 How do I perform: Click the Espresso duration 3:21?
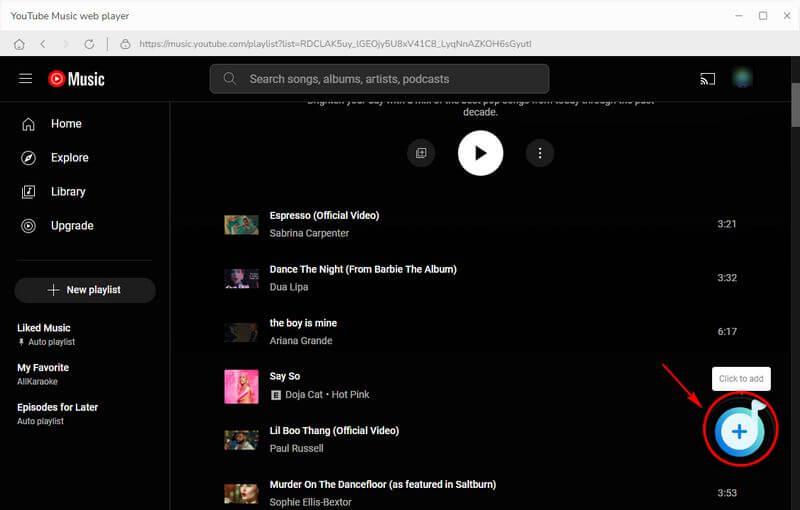[x=727, y=224]
